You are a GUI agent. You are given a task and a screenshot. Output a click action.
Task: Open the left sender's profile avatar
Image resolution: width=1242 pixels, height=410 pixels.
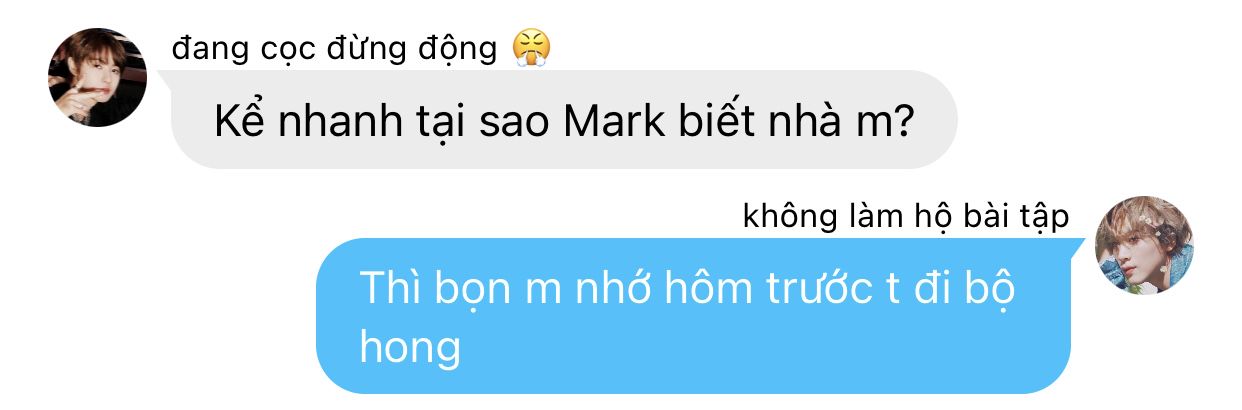pos(98,77)
